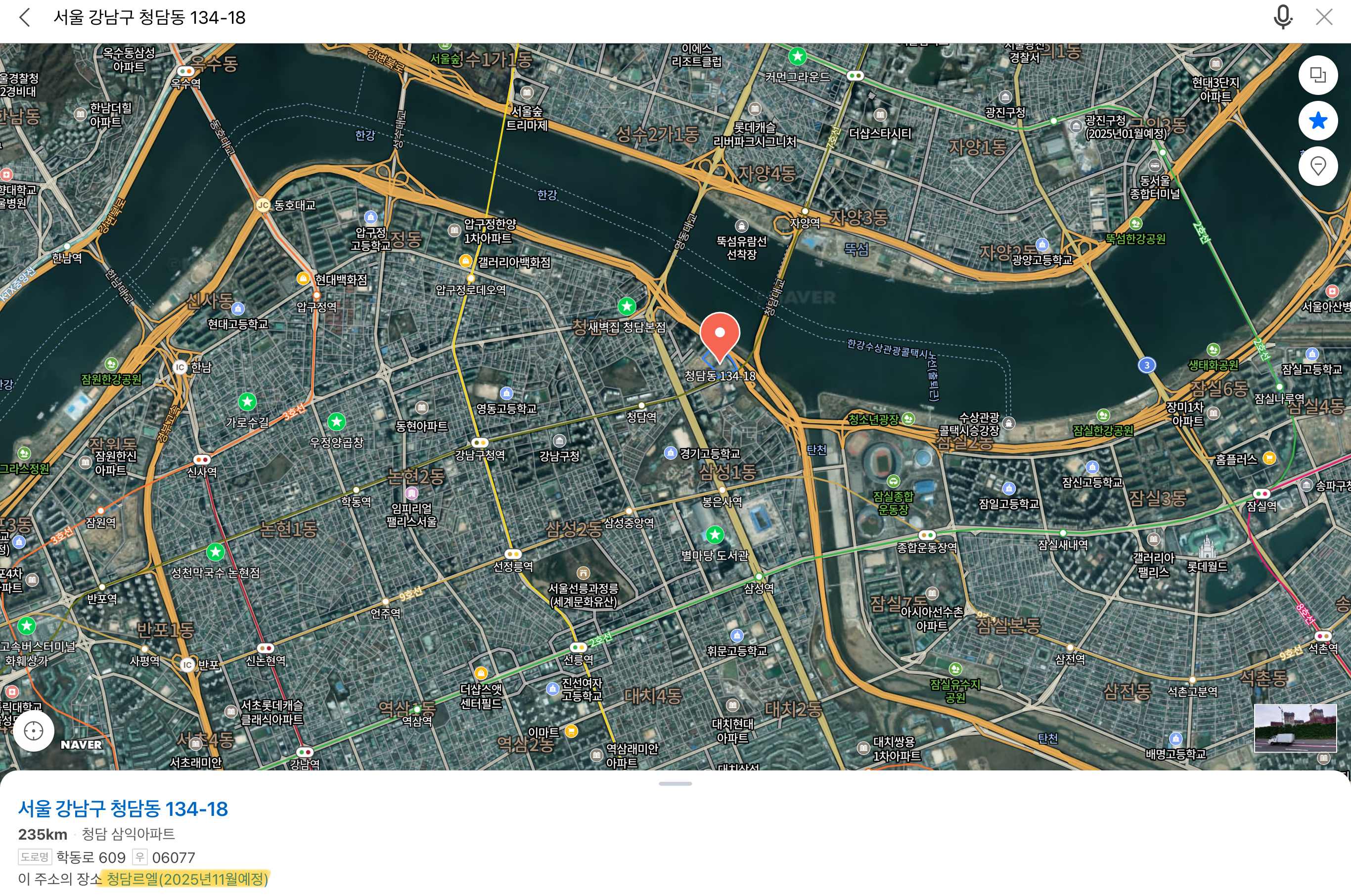The image size is (1351, 896).
Task: Click 옥수역 subway station marker
Action: (x=186, y=71)
